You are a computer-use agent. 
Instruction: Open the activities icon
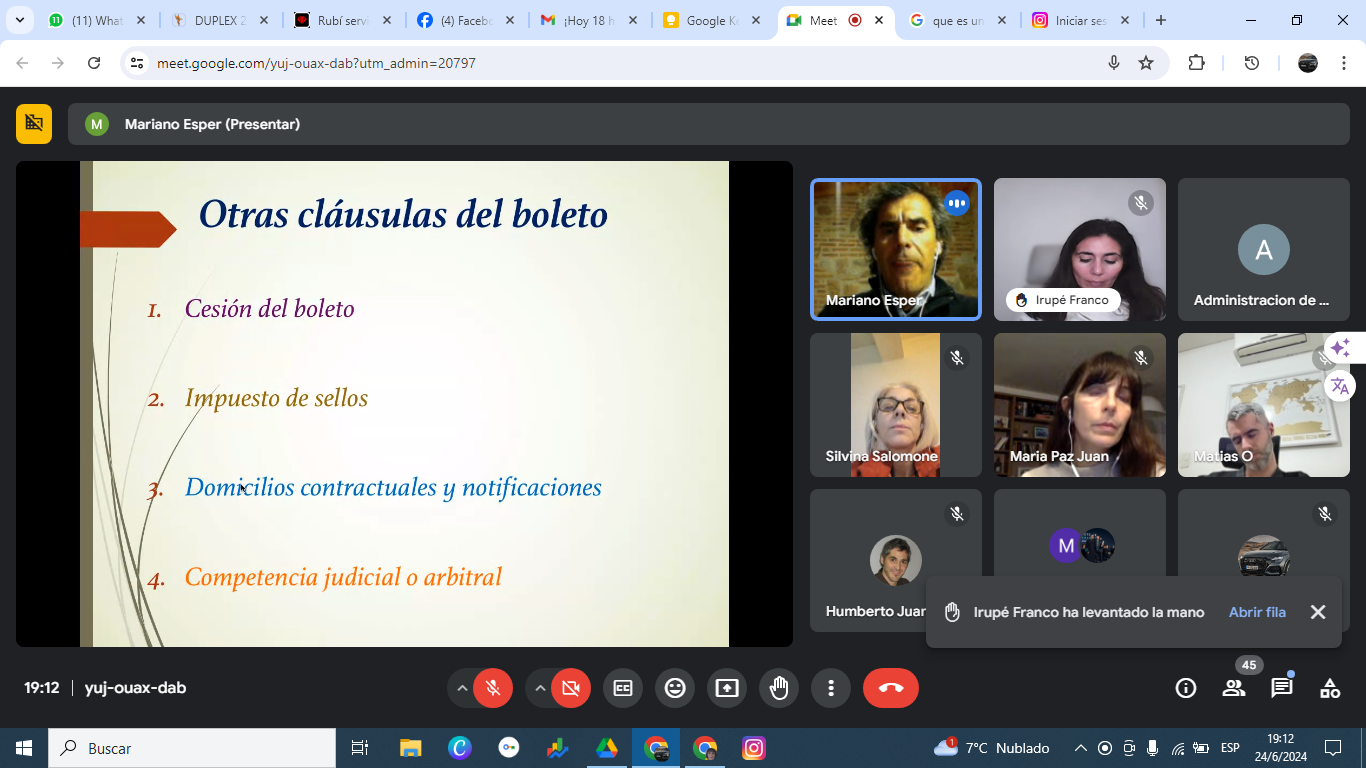[x=1329, y=688]
